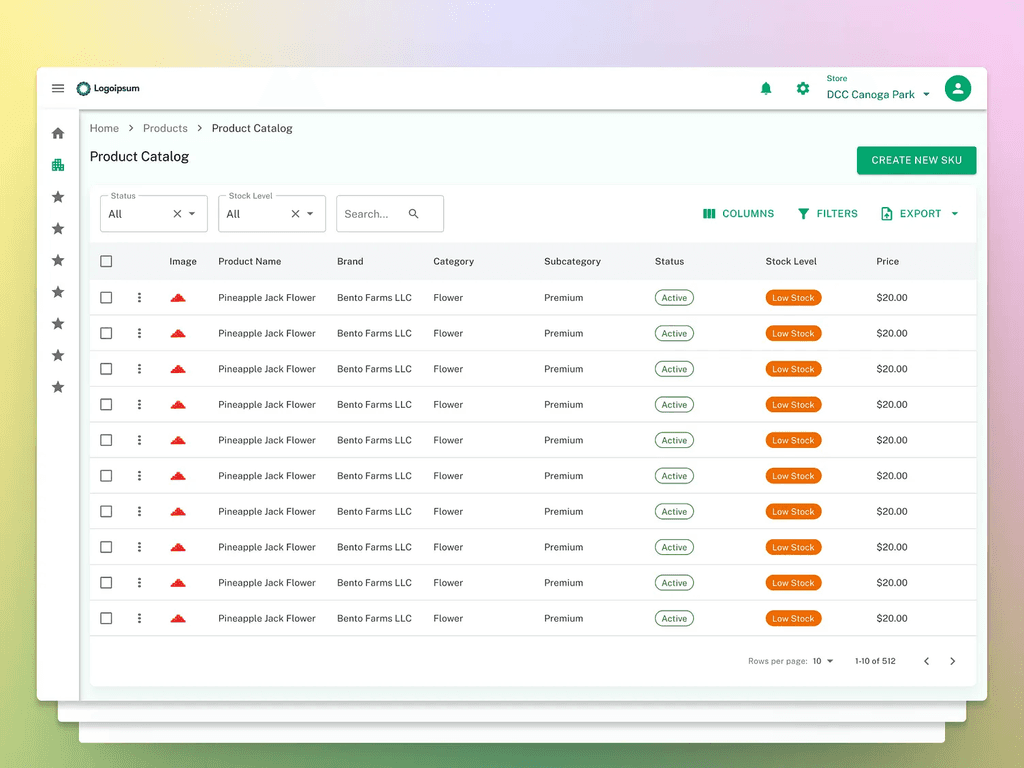The image size is (1024, 768).
Task: Open the hamburger navigation menu
Action: click(x=57, y=88)
